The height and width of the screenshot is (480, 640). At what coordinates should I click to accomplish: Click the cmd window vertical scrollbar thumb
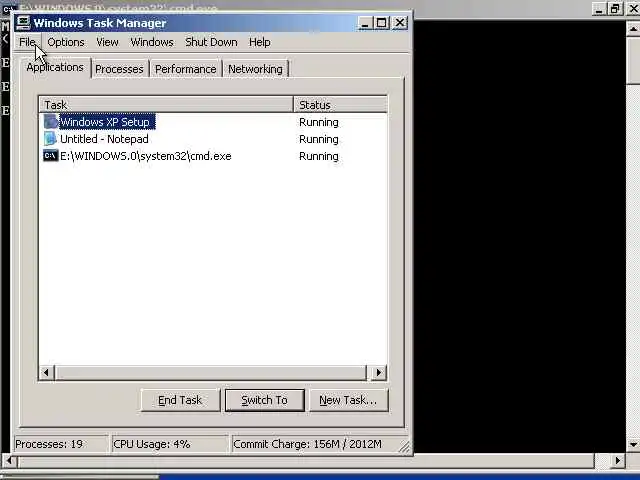[x=633, y=60]
